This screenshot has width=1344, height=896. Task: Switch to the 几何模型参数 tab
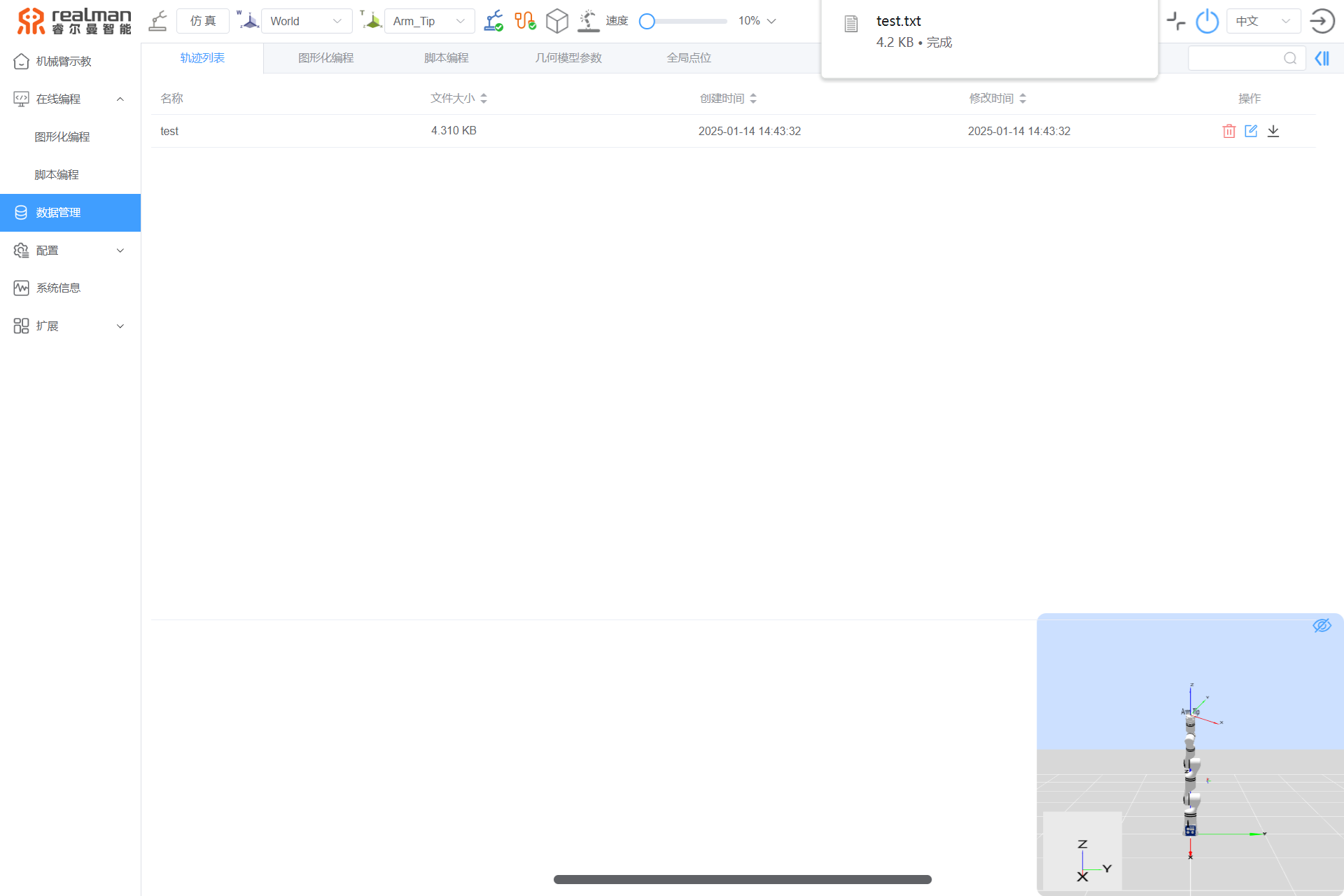[x=568, y=58]
